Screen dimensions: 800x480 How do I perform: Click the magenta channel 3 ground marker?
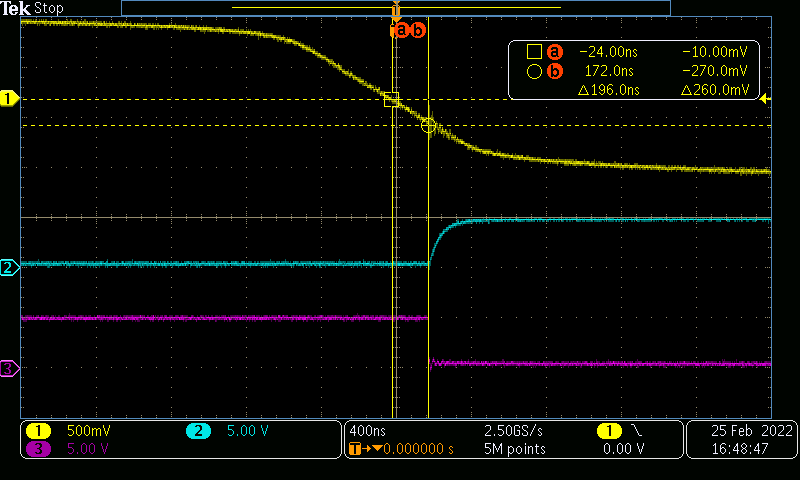click(x=9, y=369)
